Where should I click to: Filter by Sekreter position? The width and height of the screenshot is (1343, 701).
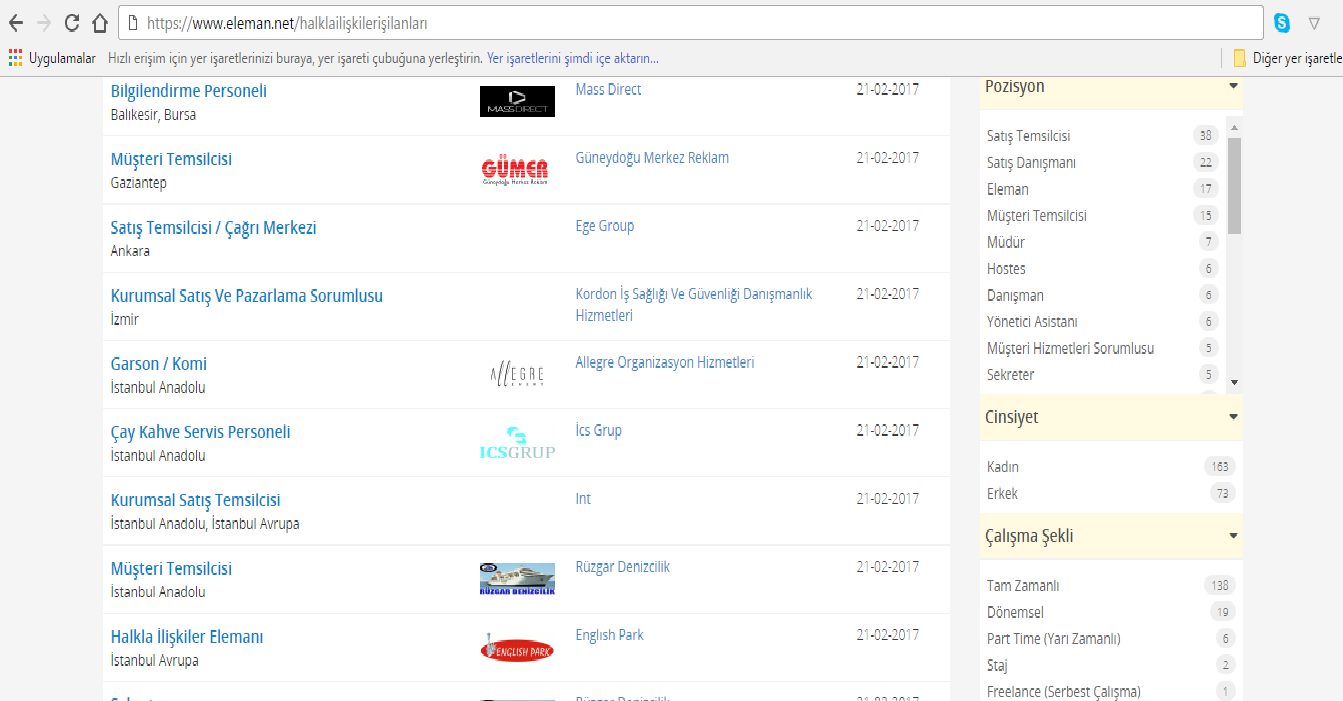[x=1011, y=375]
